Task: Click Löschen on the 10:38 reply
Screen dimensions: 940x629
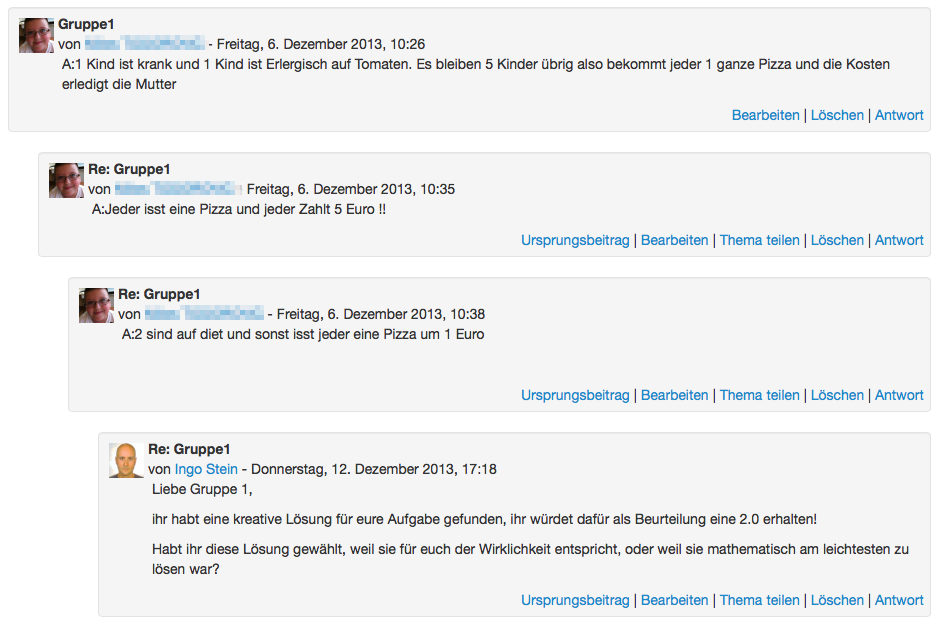Action: coord(837,396)
